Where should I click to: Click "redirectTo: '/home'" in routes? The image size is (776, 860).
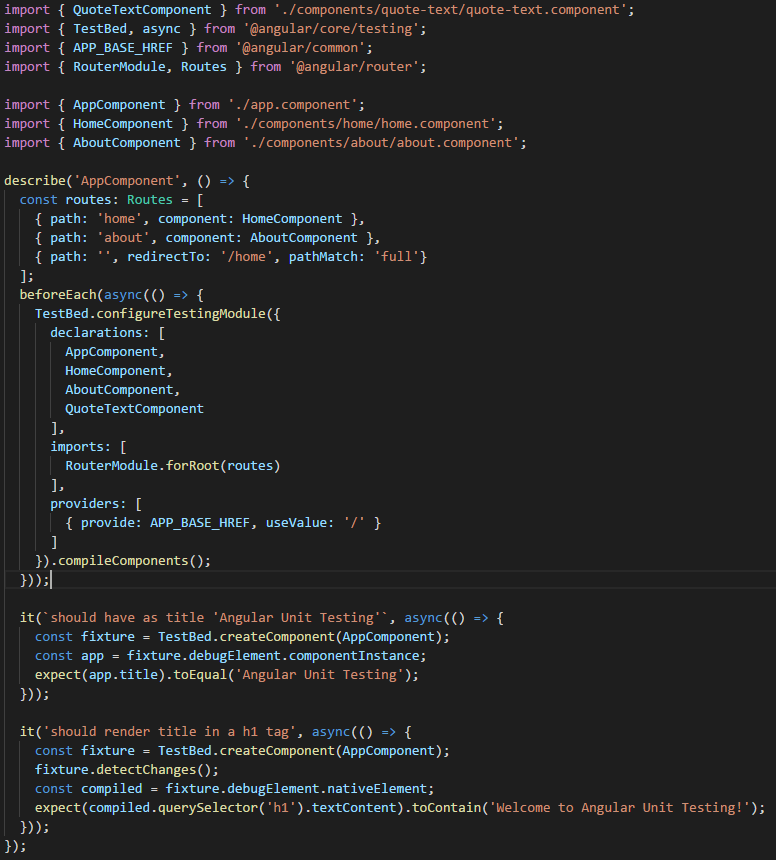click(x=200, y=257)
